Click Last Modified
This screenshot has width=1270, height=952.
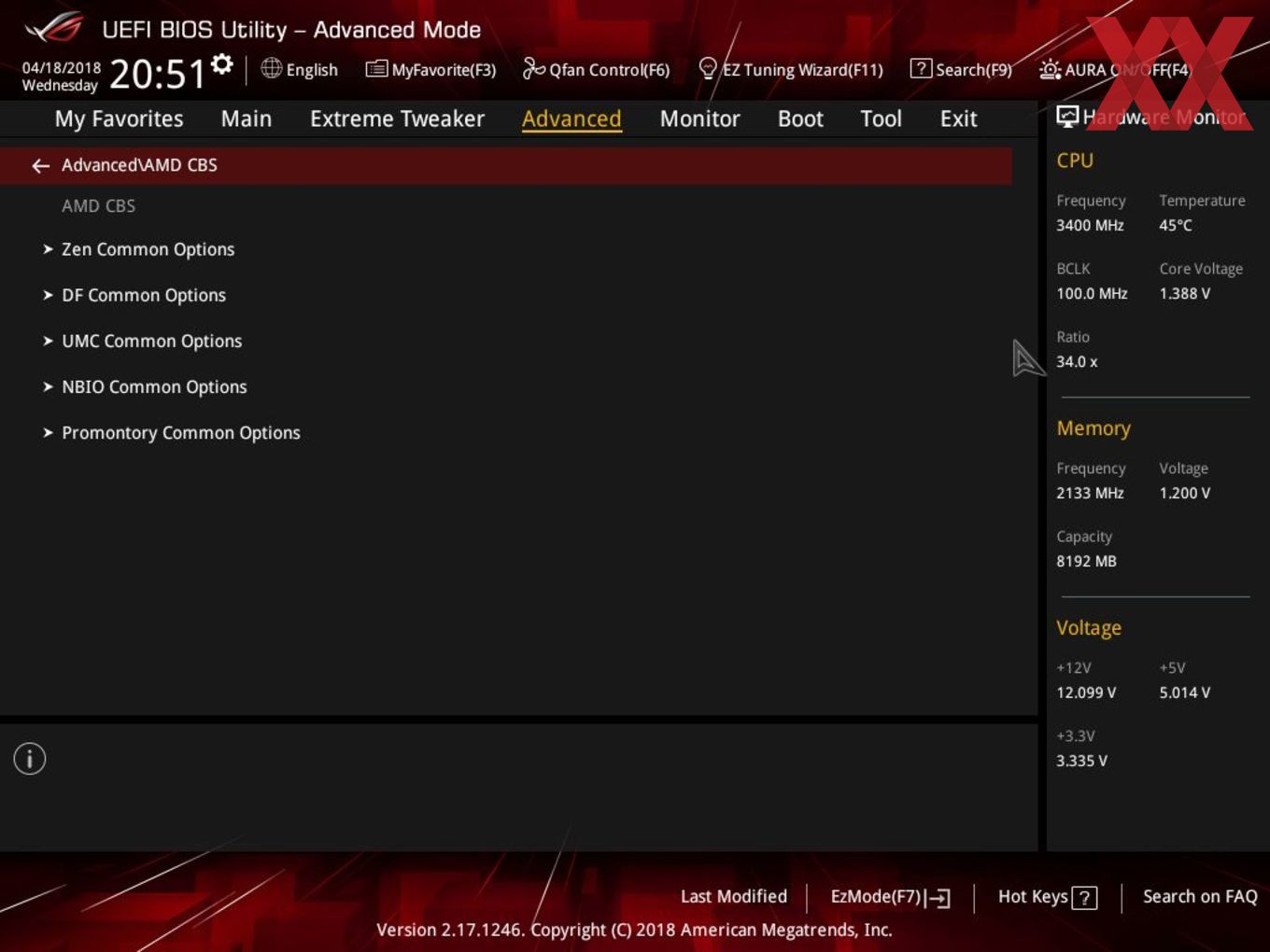(x=734, y=897)
